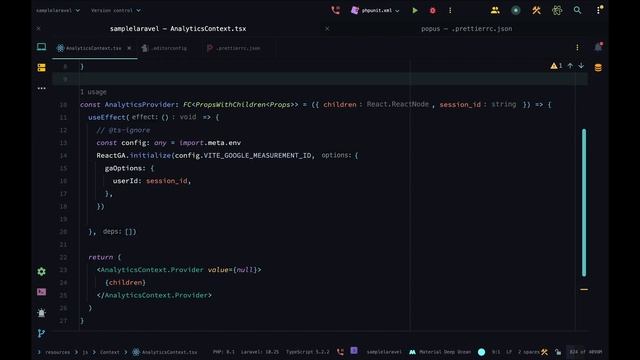Open the Git branch tool window icon
Image resolution: width=640 pixels, height=360 pixels.
(41, 333)
